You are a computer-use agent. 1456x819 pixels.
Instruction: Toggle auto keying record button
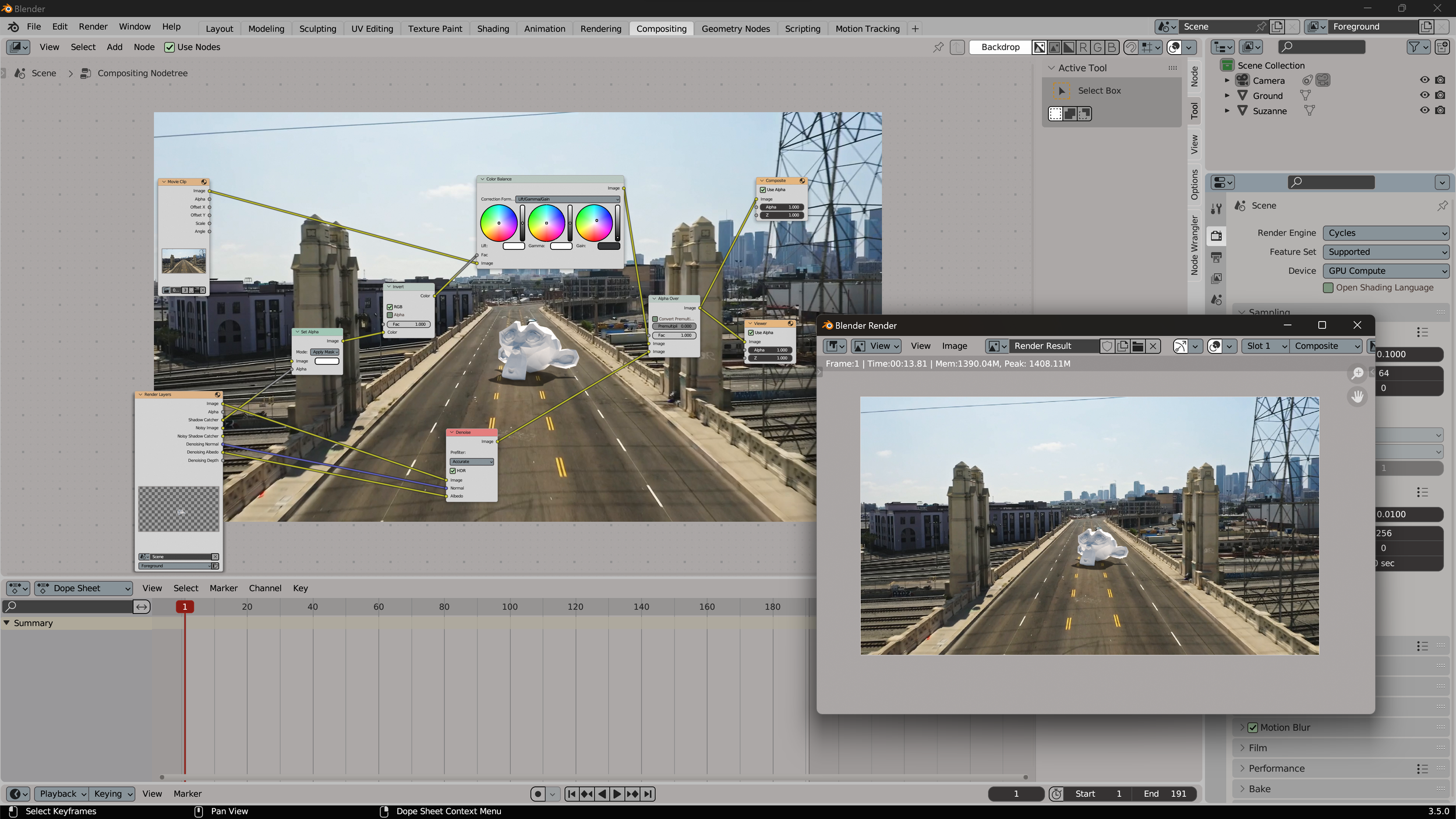tap(538, 794)
